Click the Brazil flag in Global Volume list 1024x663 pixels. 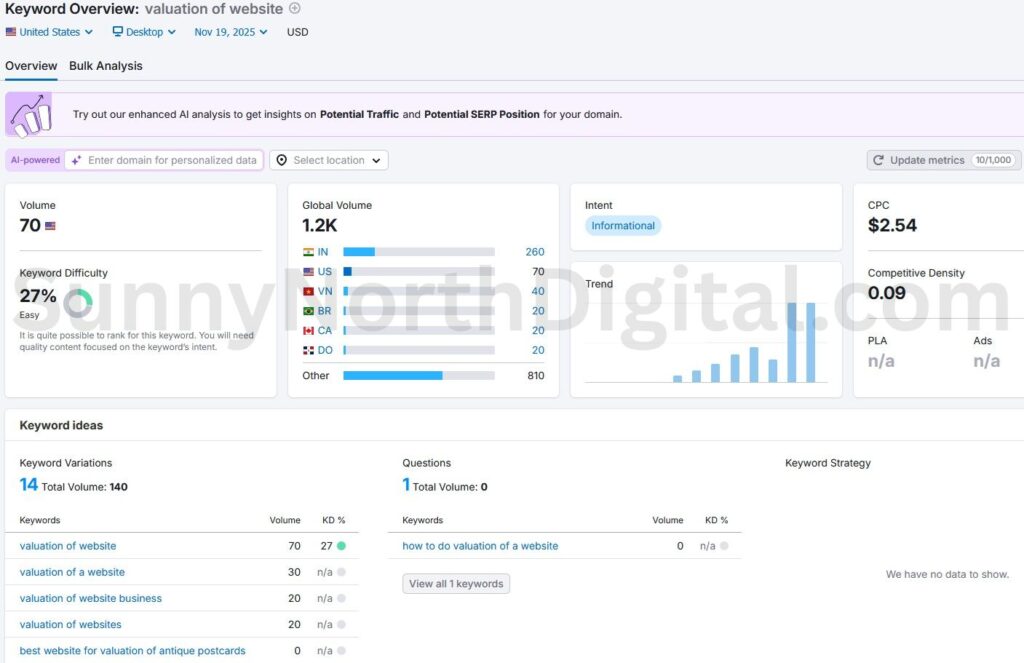click(310, 311)
